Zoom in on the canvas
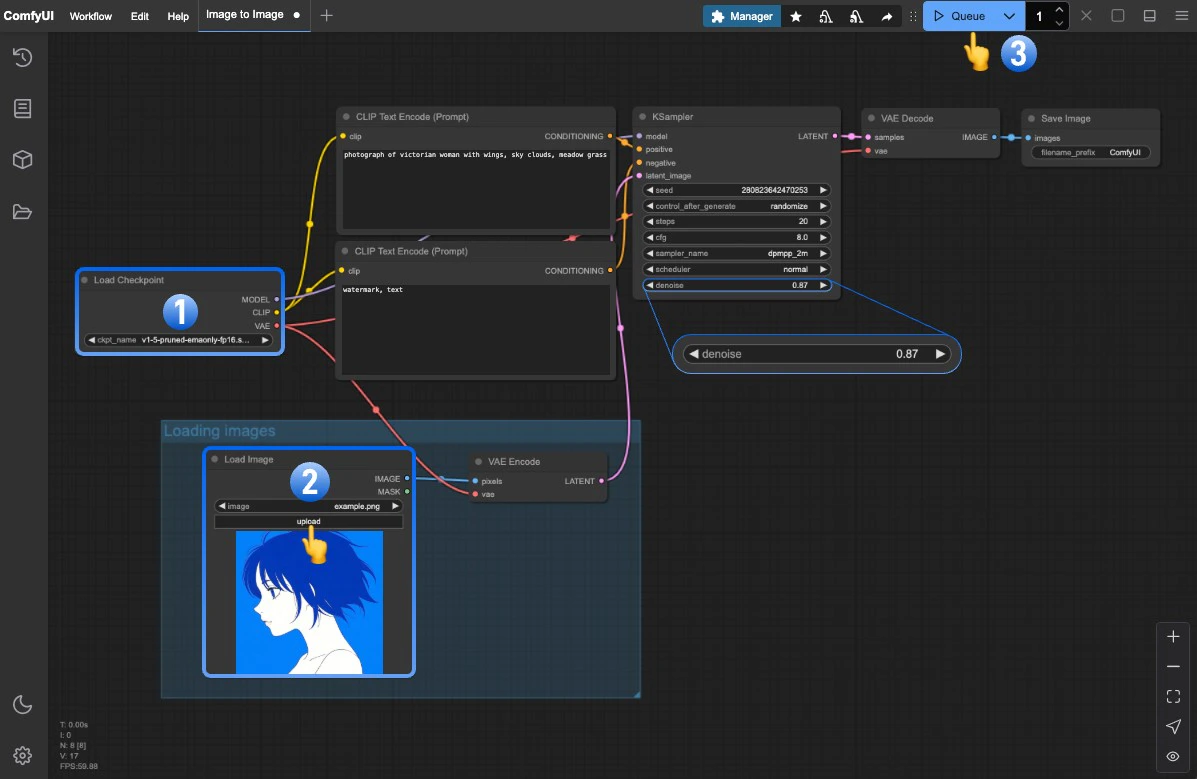 (x=1173, y=636)
